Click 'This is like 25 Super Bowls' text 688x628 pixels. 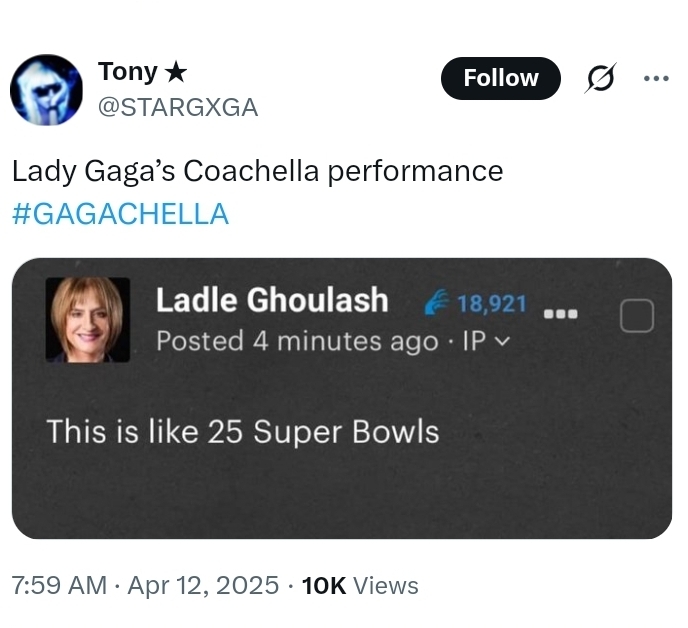[243, 431]
